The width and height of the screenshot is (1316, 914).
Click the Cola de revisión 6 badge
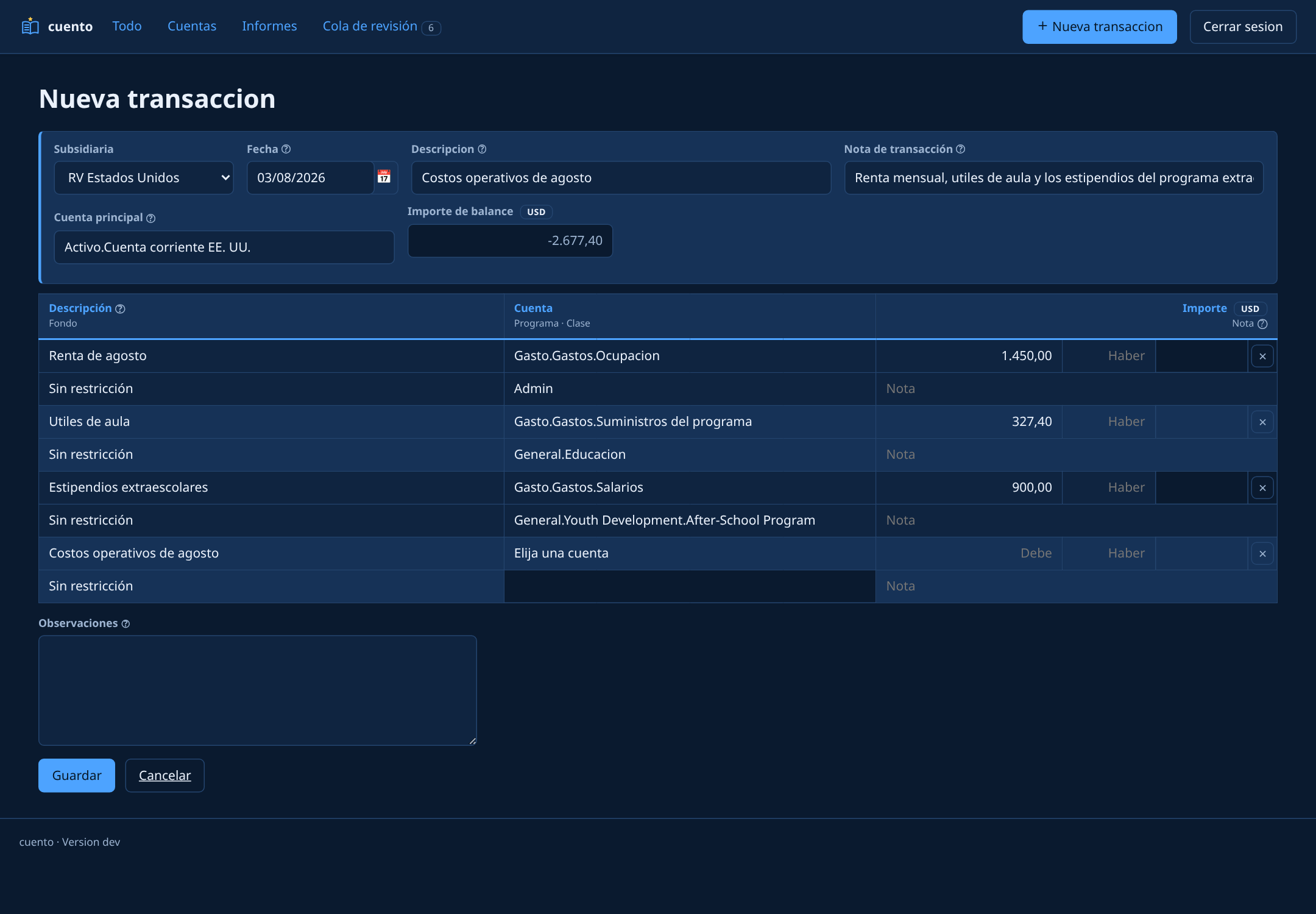431,28
